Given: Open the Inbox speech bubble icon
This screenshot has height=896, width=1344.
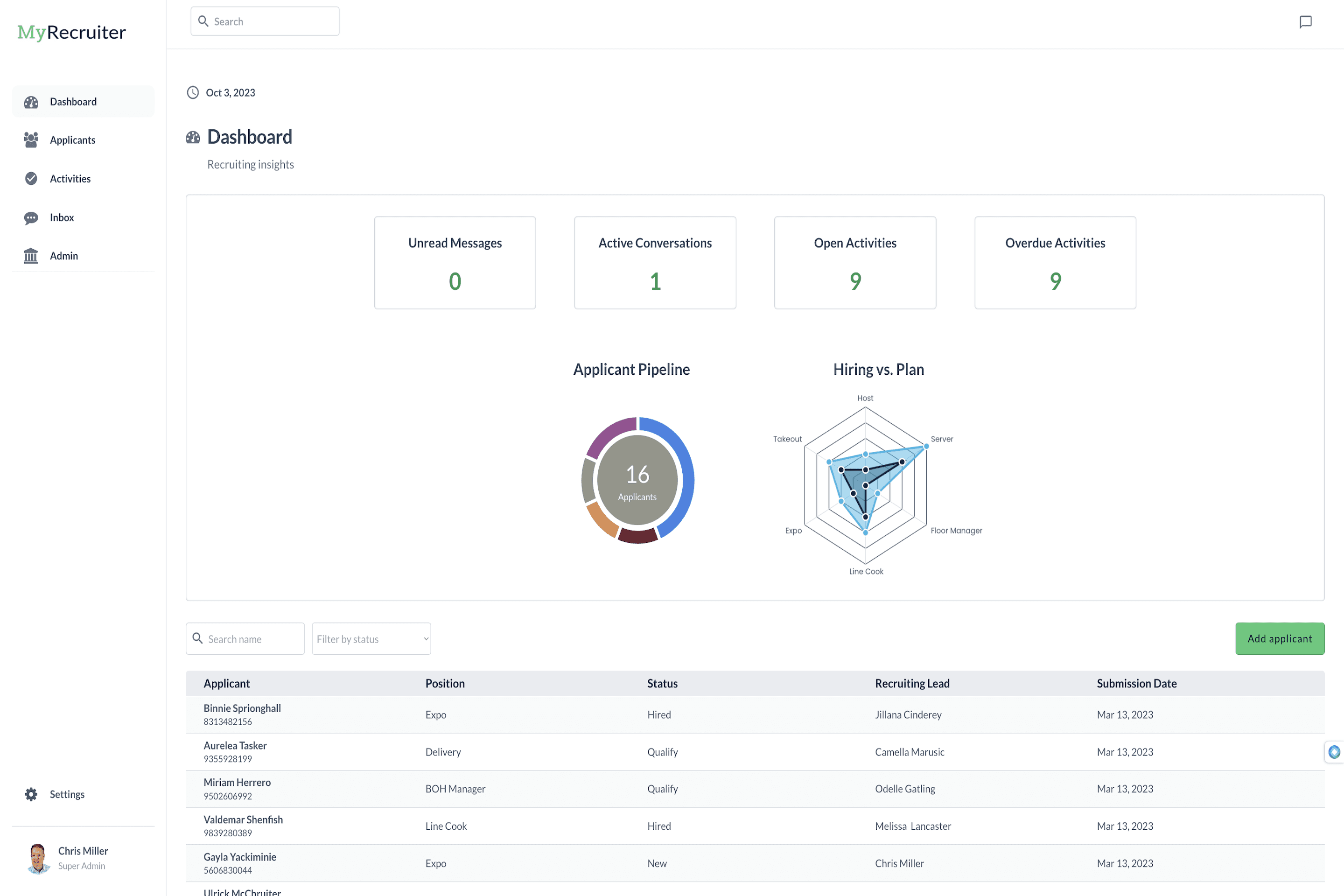Looking at the screenshot, I should [31, 217].
